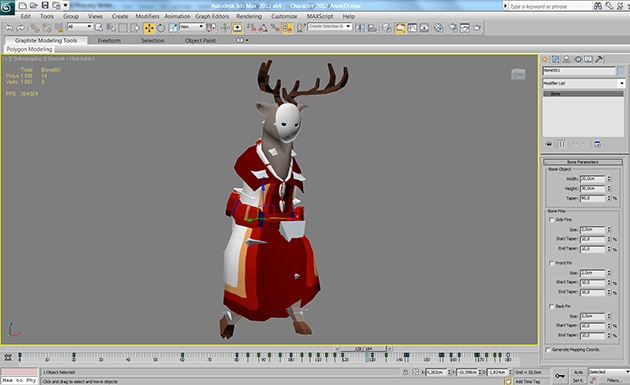Activate the Select and Rotate tool
This screenshot has width=630, height=385.
[x=161, y=28]
